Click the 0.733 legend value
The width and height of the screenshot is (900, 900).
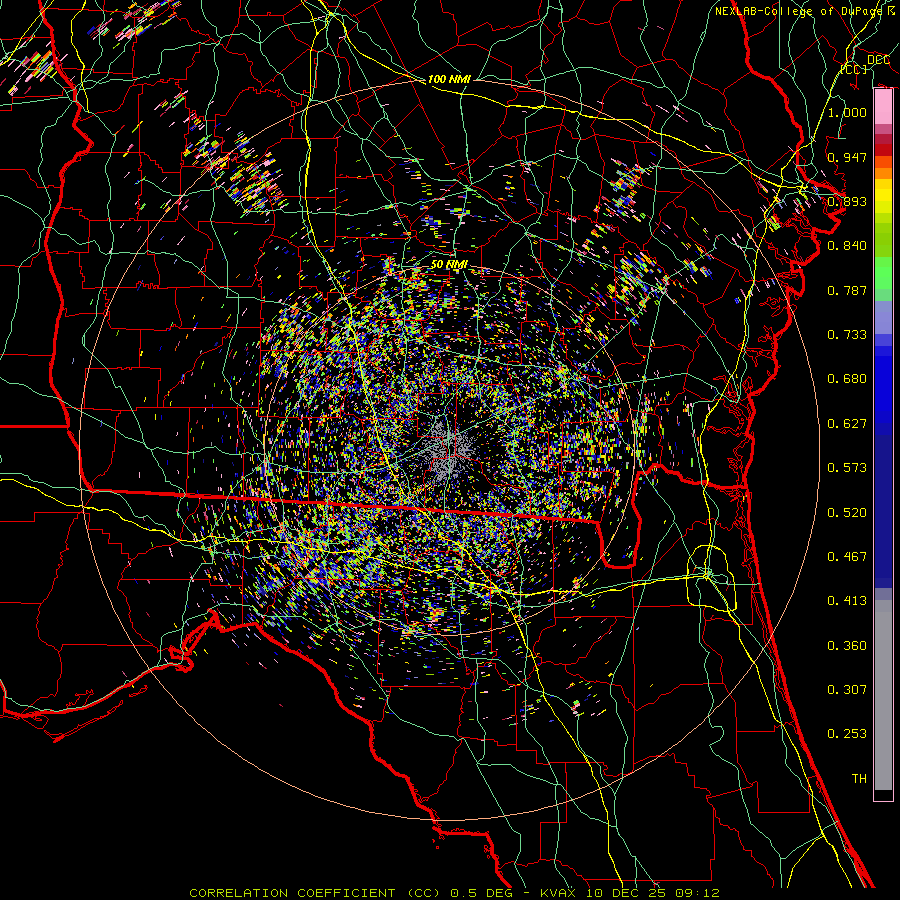847,335
